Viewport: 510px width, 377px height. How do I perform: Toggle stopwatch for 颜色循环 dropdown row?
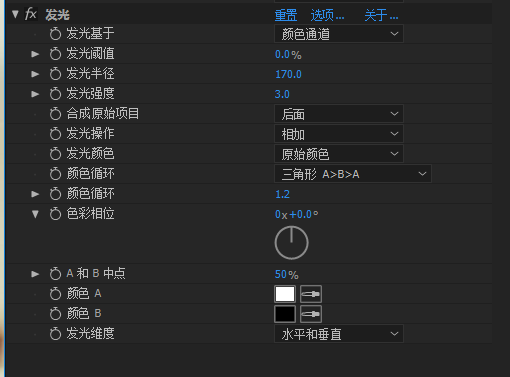[x=55, y=174]
